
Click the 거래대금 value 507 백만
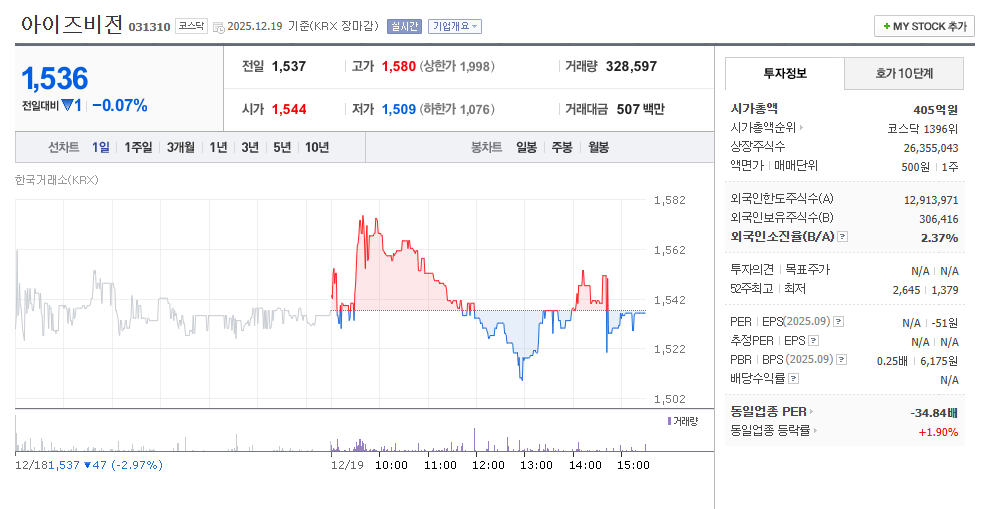(640, 109)
